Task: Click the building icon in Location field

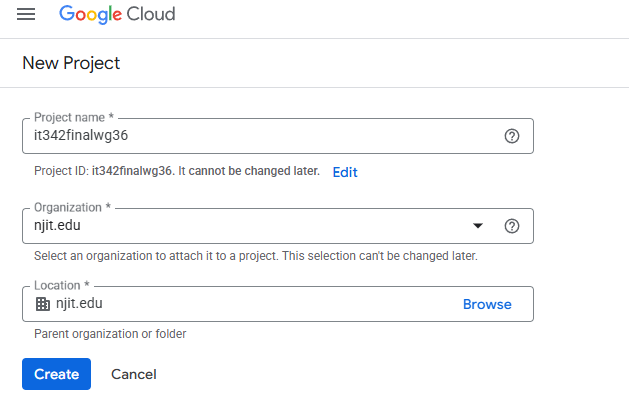Action: click(42, 304)
